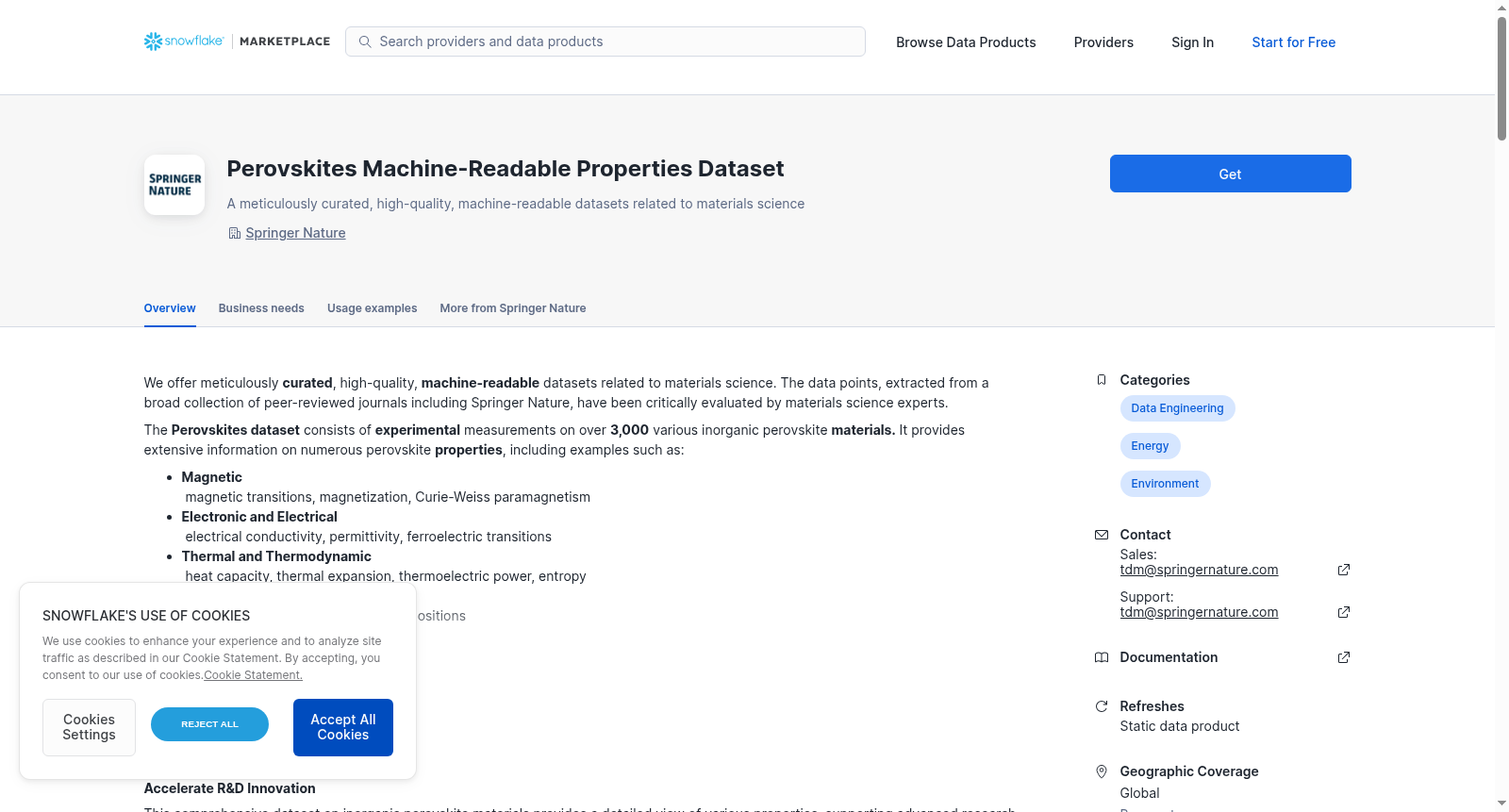Open Browse Data Products menu
The width and height of the screenshot is (1509, 812).
tap(966, 42)
